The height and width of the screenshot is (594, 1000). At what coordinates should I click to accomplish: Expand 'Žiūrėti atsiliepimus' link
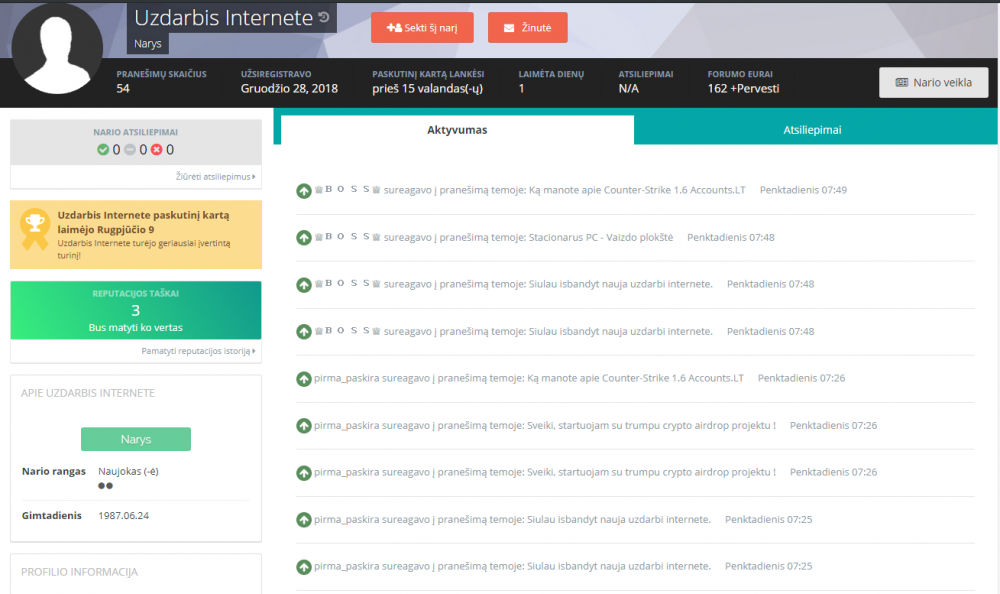214,177
